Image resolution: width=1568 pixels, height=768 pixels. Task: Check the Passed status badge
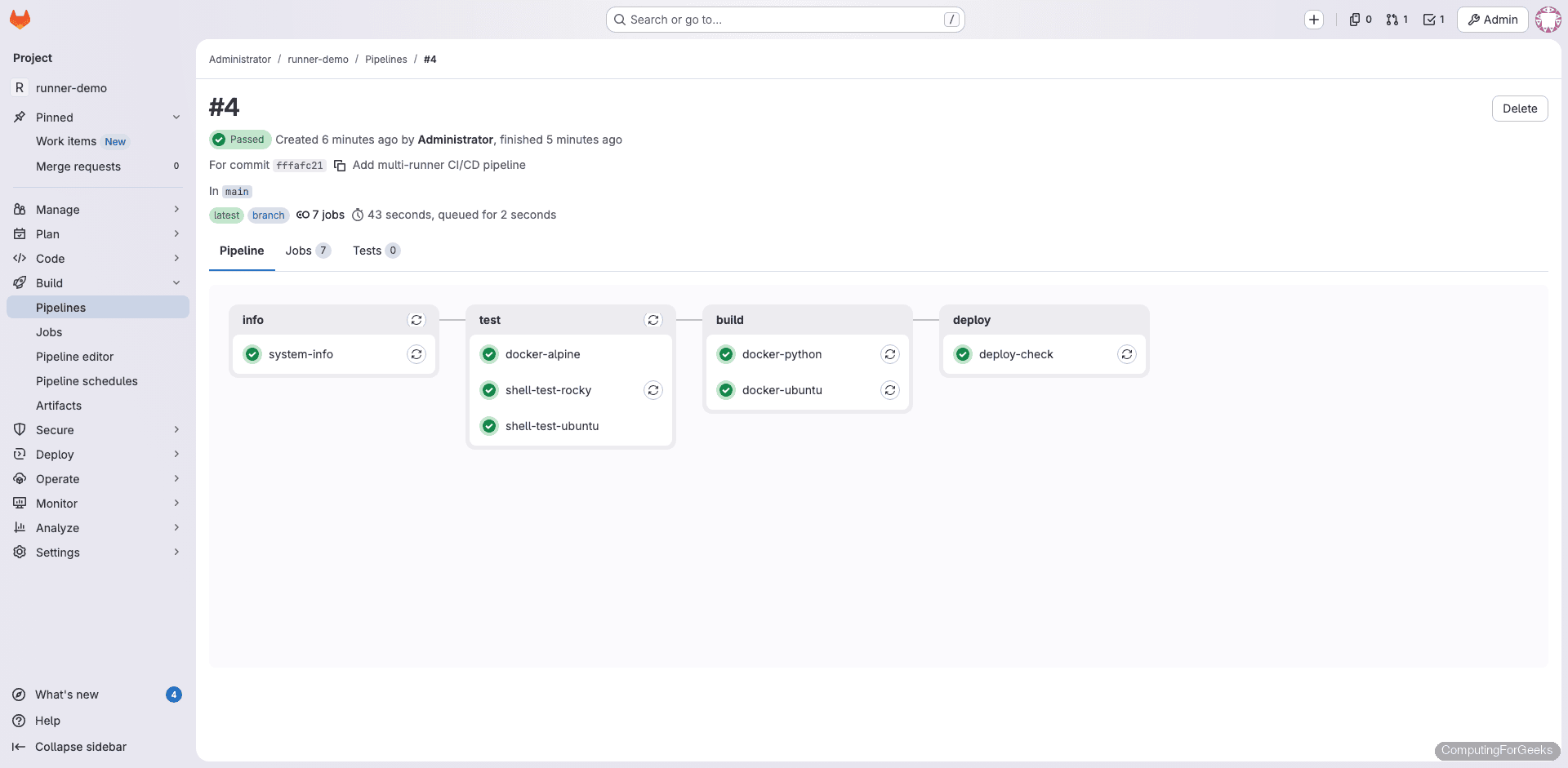coord(239,140)
